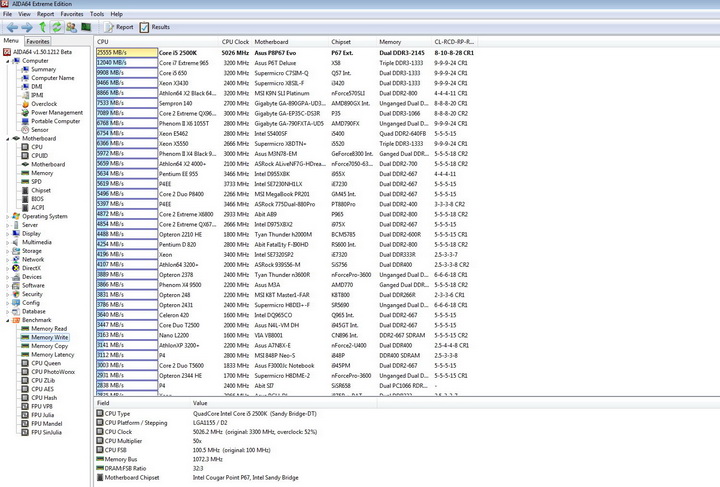The image size is (720, 487).
Task: Select the Core i7 Extreme 965 row
Action: pos(285,63)
